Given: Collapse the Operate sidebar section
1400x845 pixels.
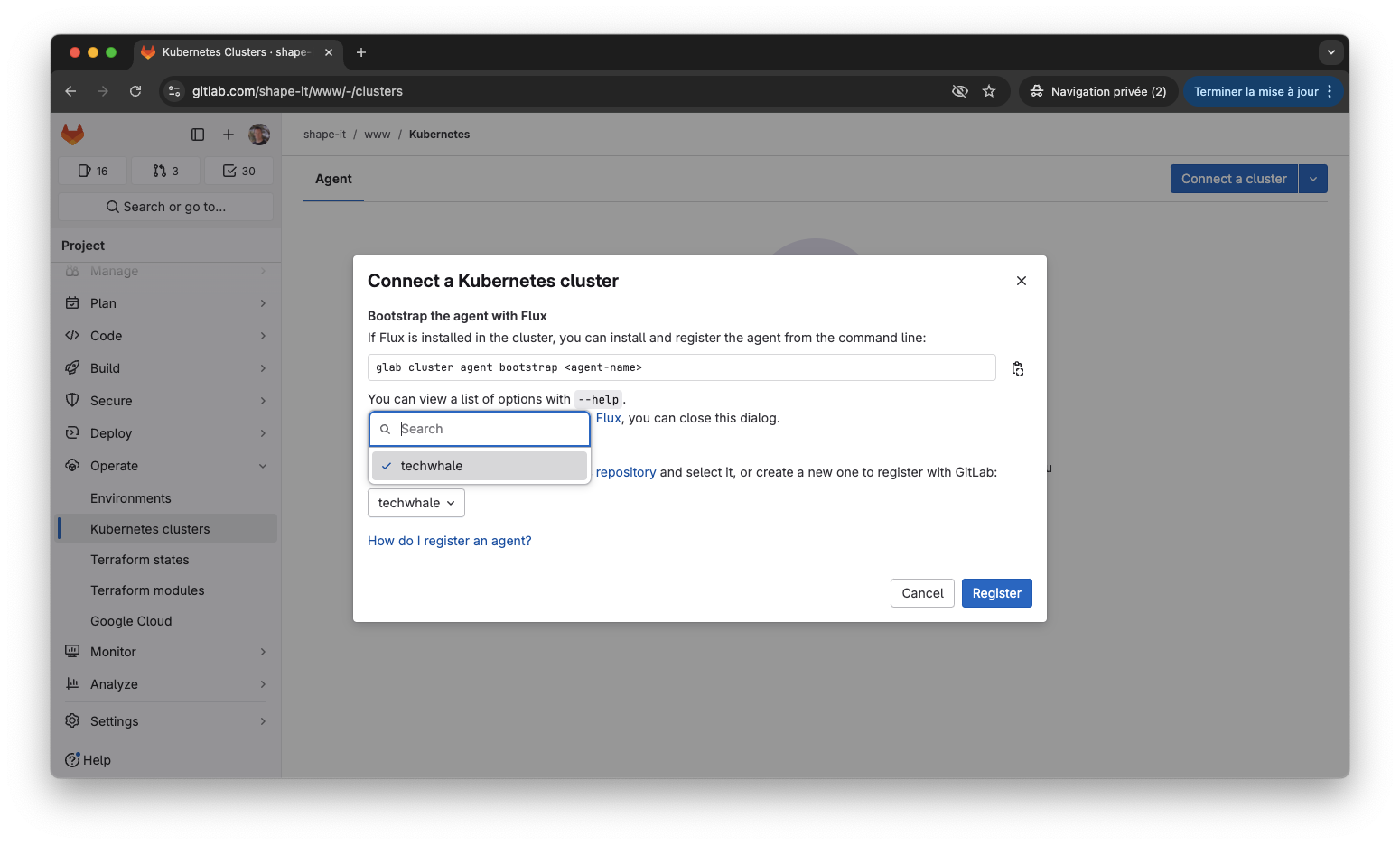Looking at the screenshot, I should pyautogui.click(x=166, y=466).
